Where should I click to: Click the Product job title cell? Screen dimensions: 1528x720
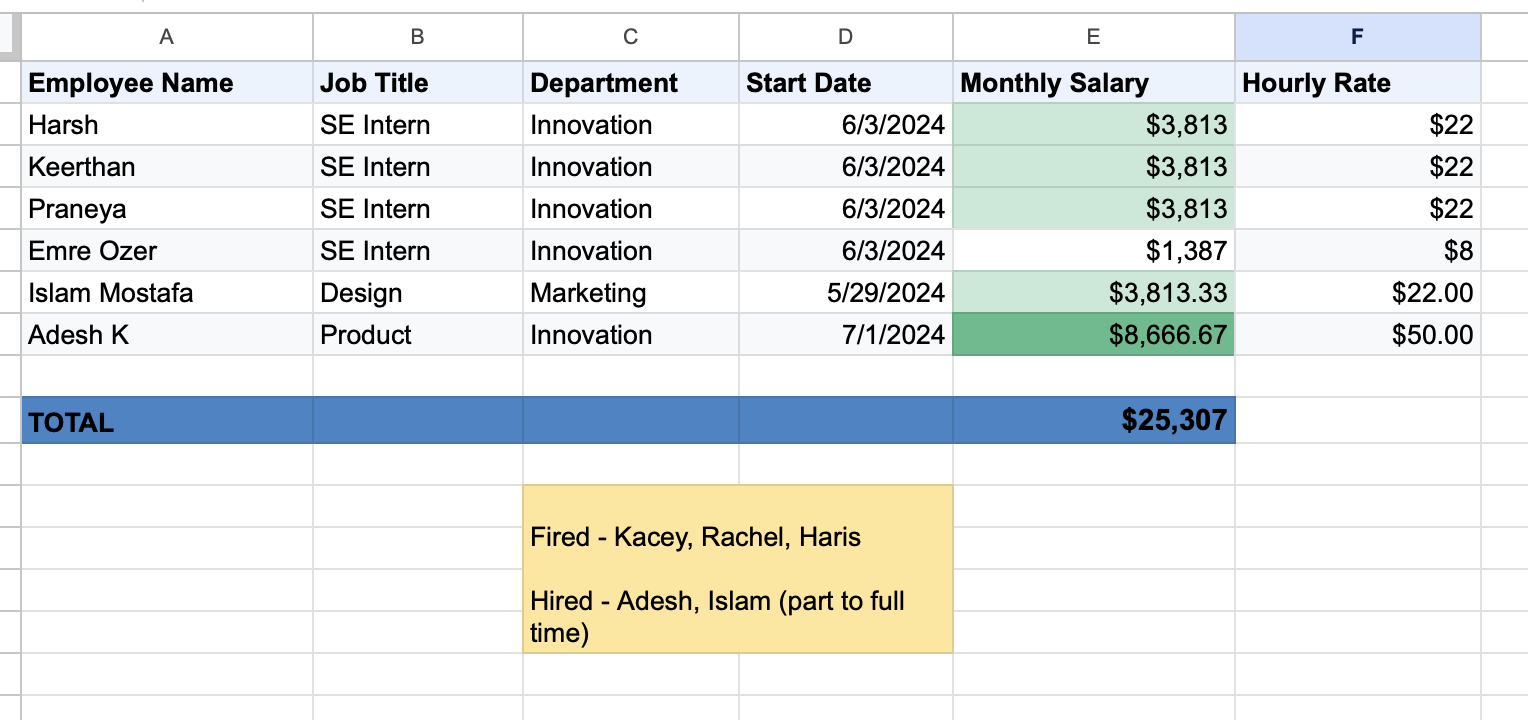coord(417,335)
